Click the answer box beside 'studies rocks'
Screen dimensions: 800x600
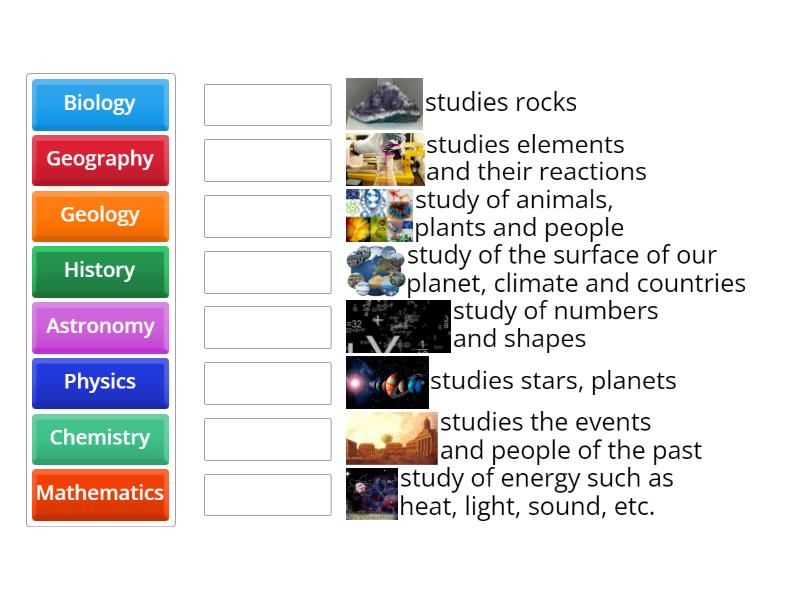(267, 104)
